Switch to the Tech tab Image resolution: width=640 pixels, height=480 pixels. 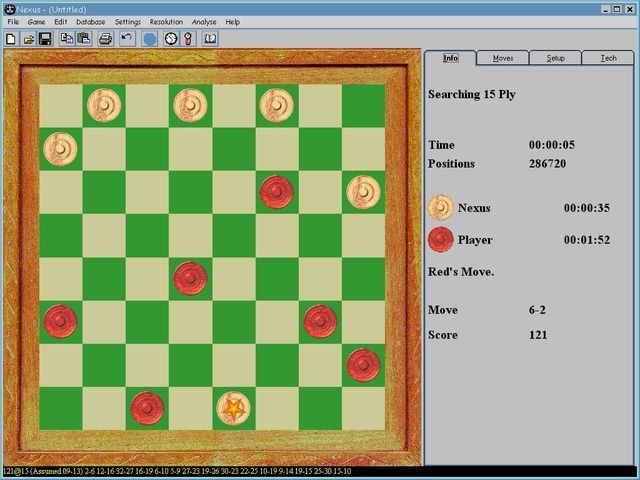pos(608,58)
